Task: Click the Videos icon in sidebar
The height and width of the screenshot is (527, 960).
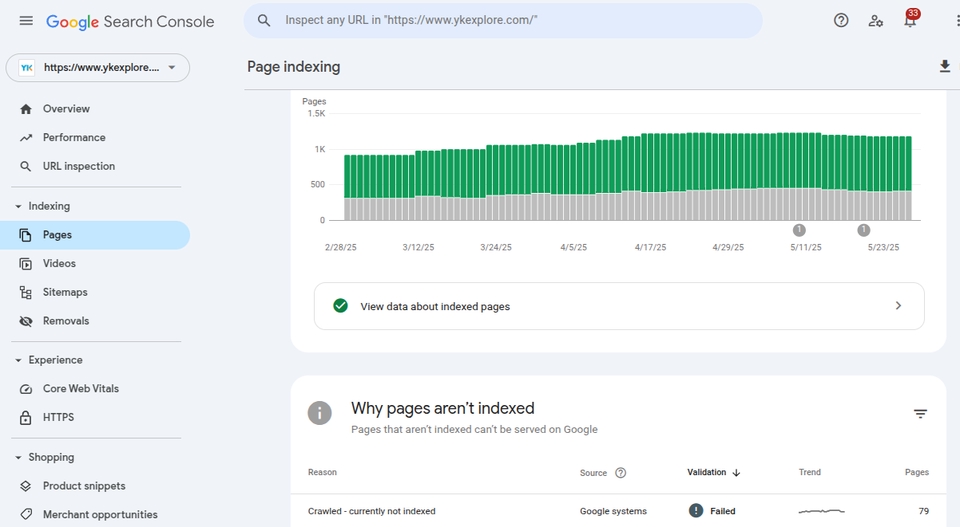Action: [26, 264]
